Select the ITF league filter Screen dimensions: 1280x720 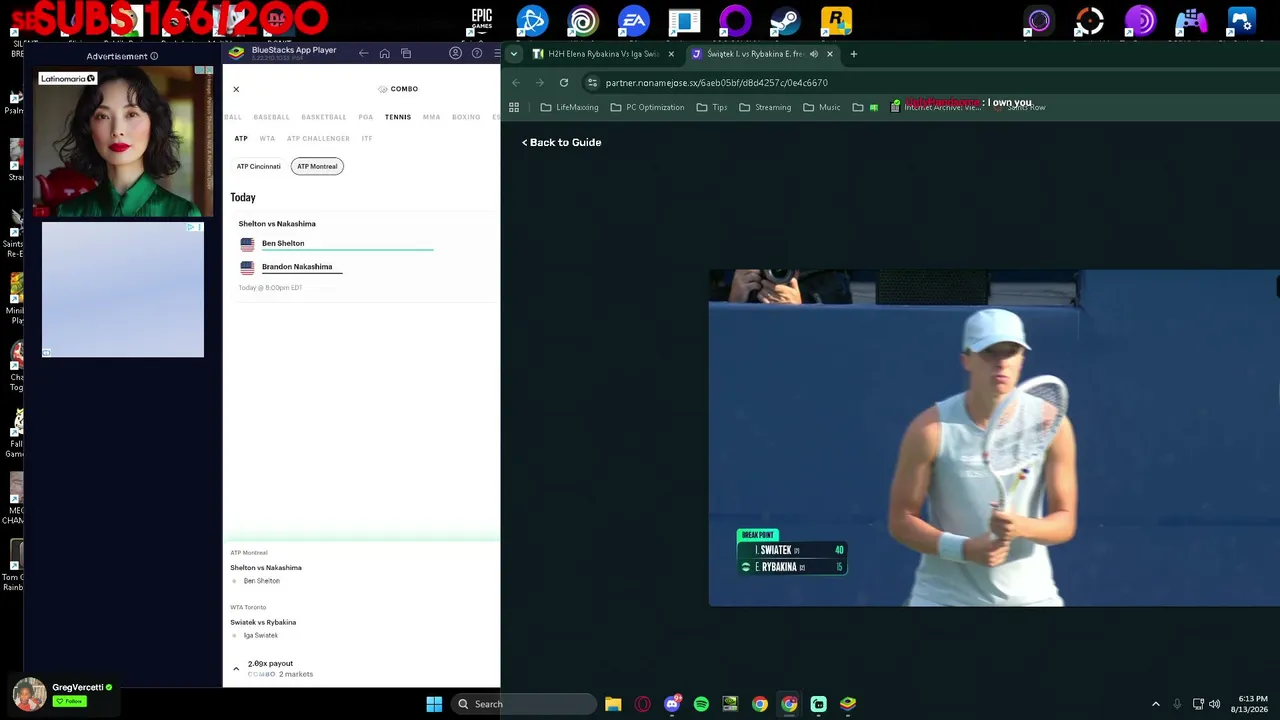point(367,138)
